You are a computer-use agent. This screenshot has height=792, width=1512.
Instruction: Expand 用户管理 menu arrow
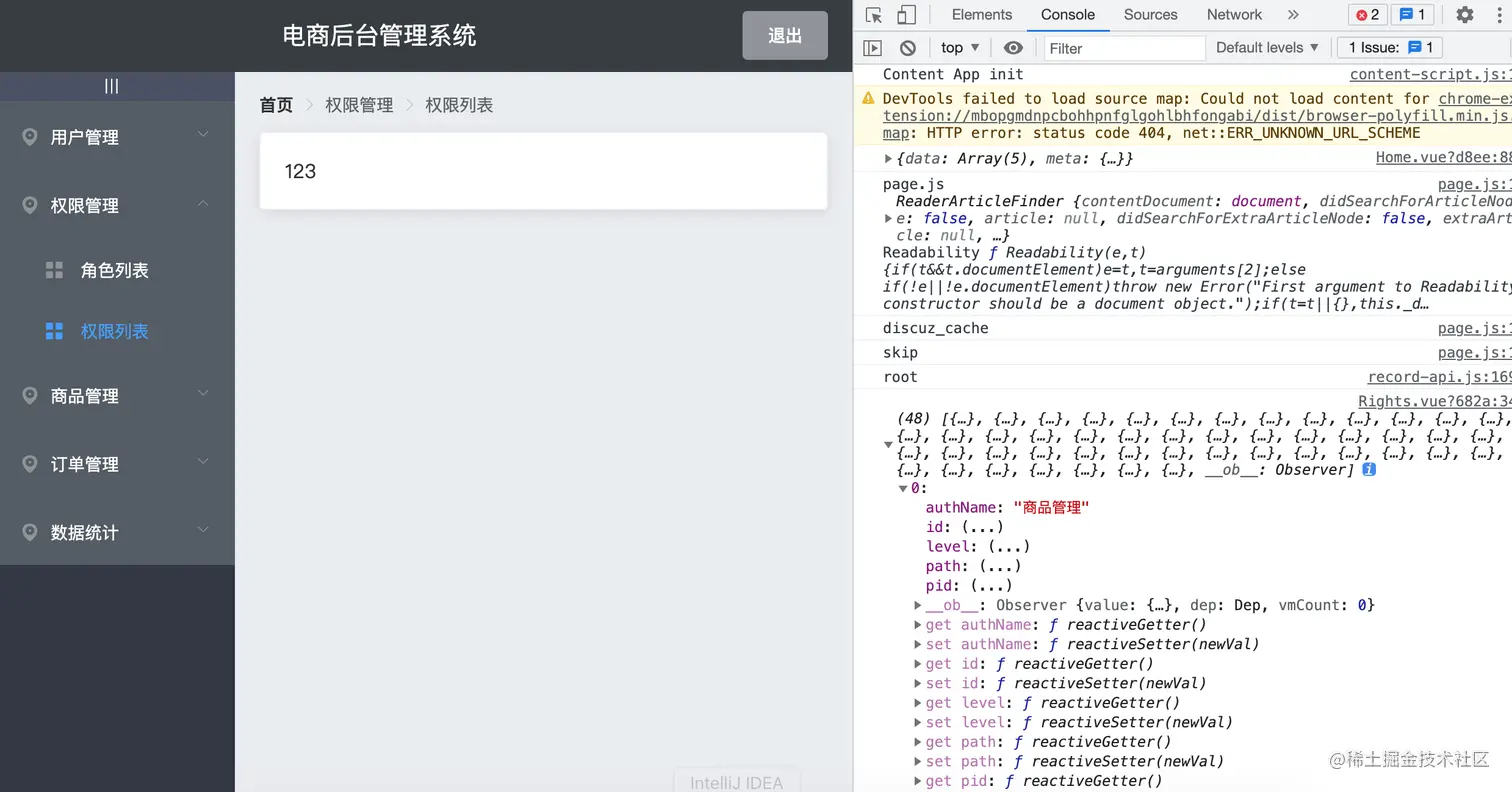point(203,134)
